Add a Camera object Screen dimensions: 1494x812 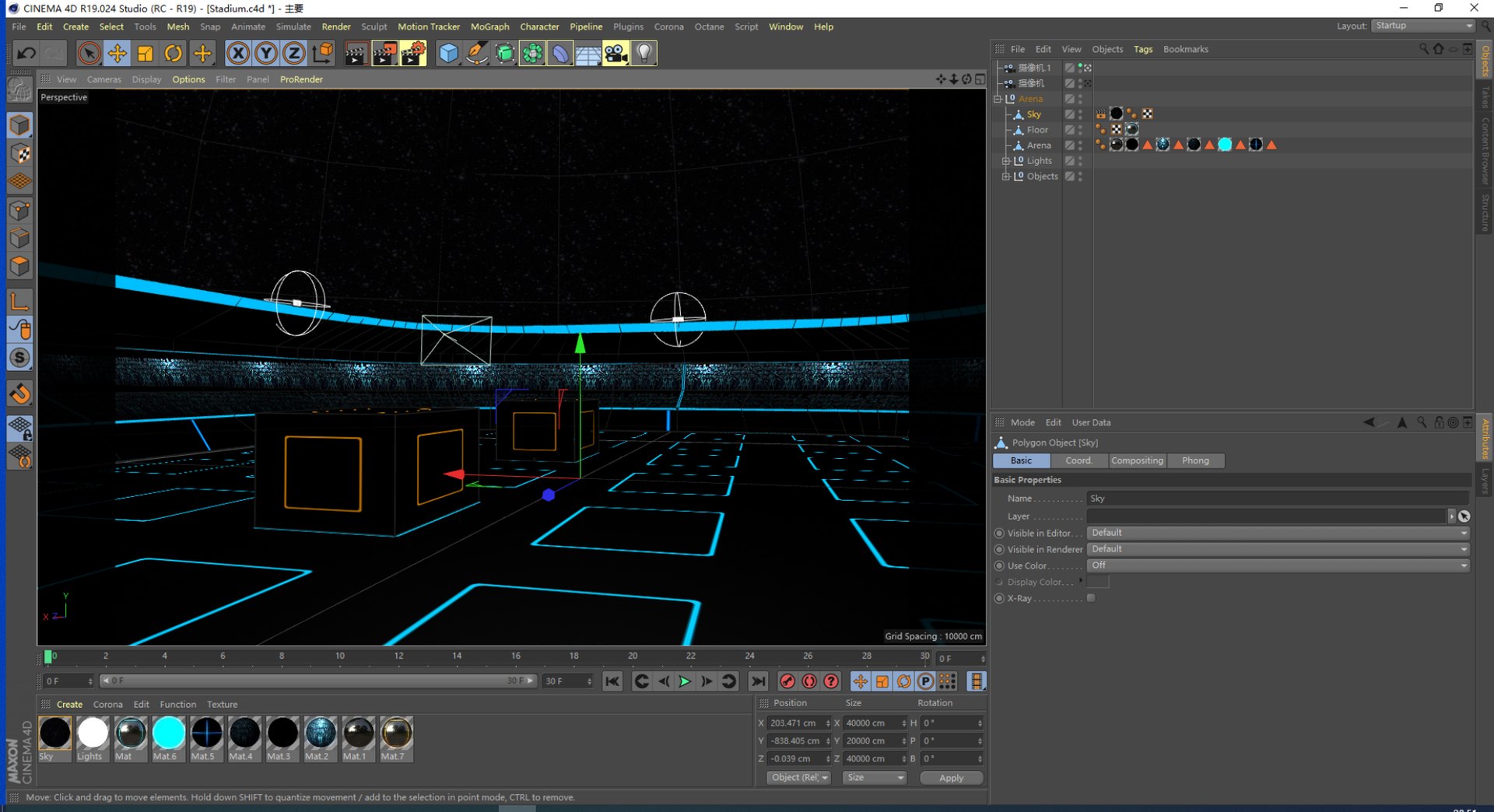(615, 53)
